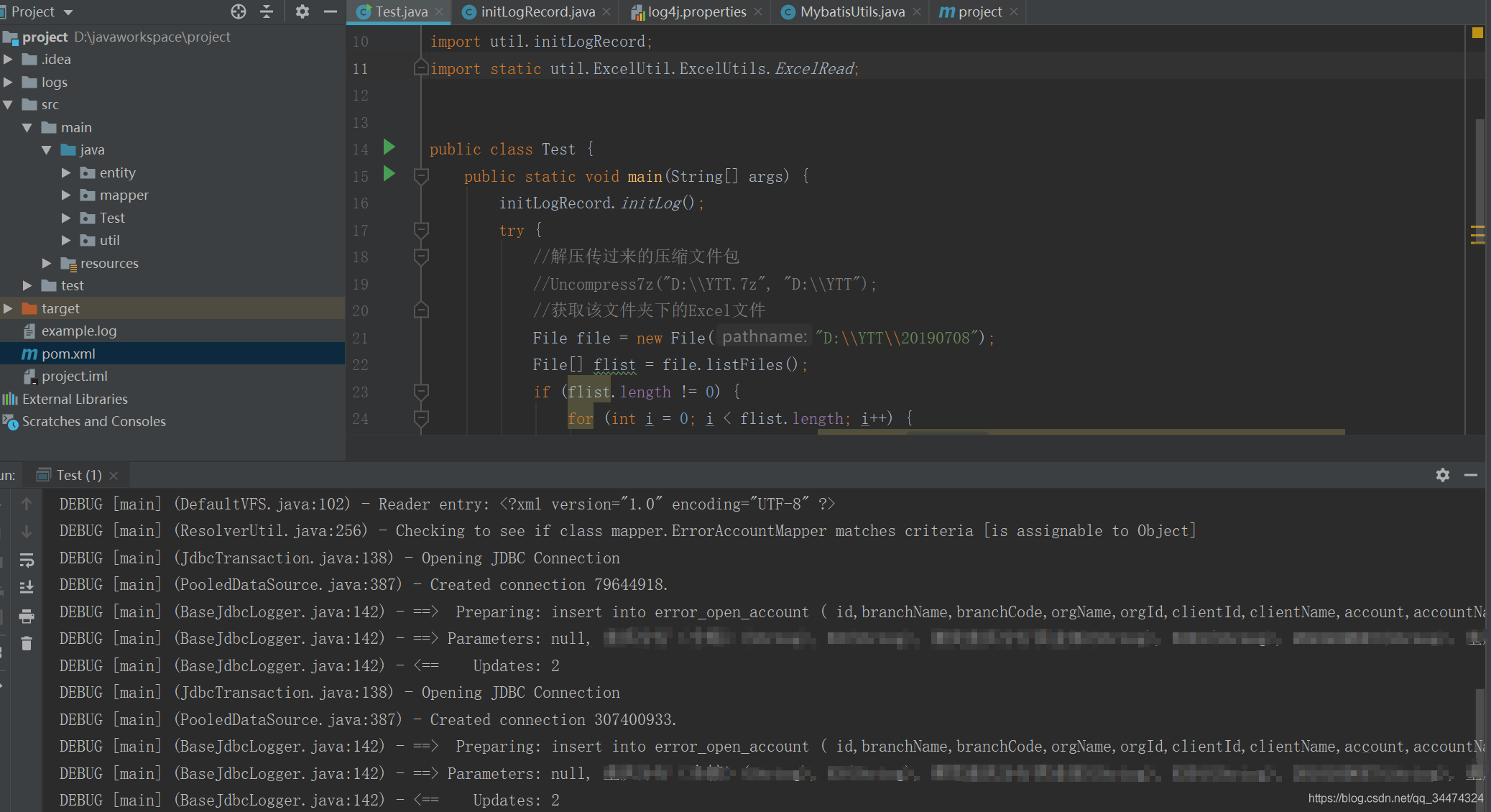Switch to the log4j.properties tab
1491x812 pixels.
(692, 11)
